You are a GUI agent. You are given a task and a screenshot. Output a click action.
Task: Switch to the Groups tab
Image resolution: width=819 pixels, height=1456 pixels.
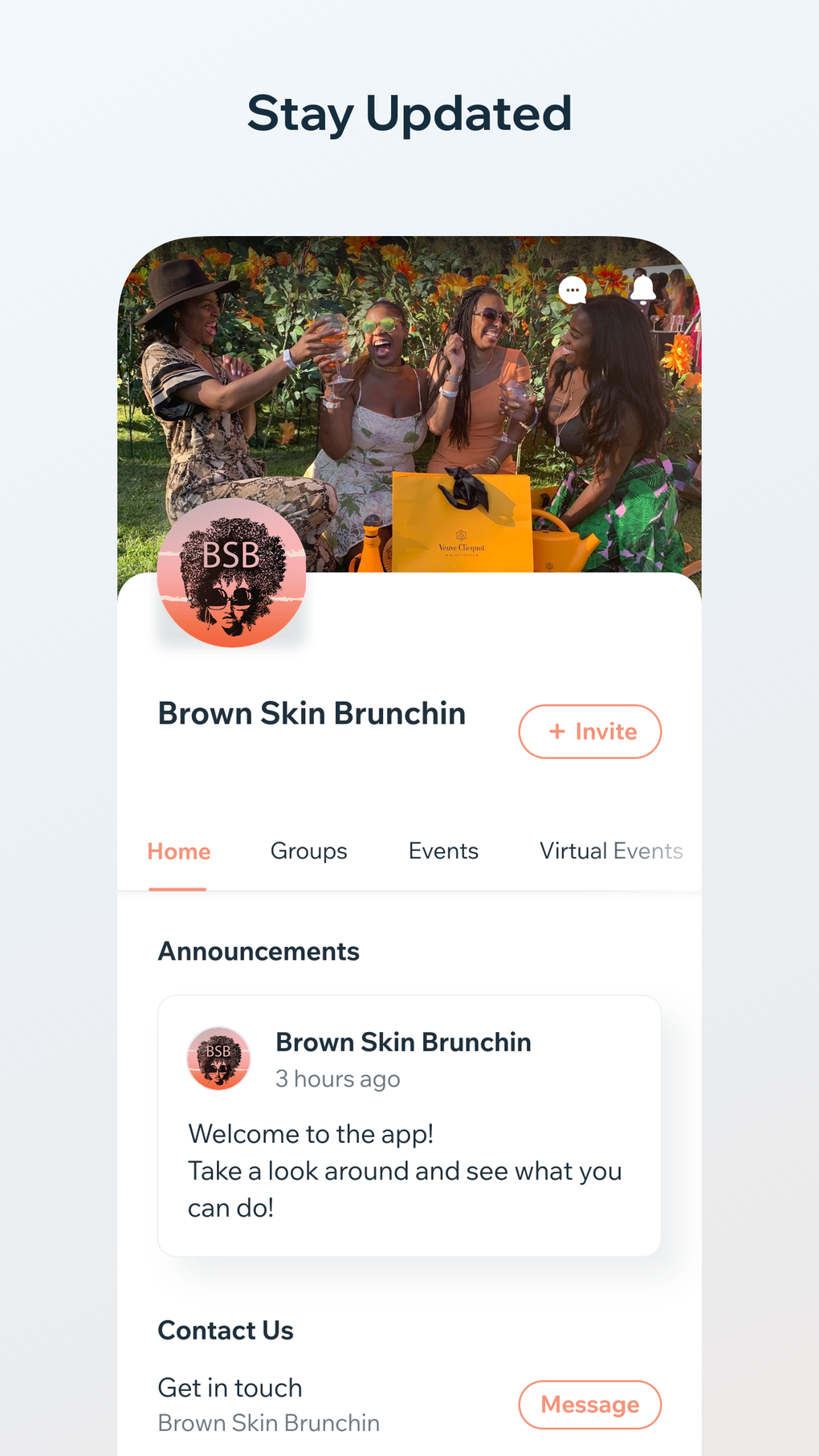point(309,851)
